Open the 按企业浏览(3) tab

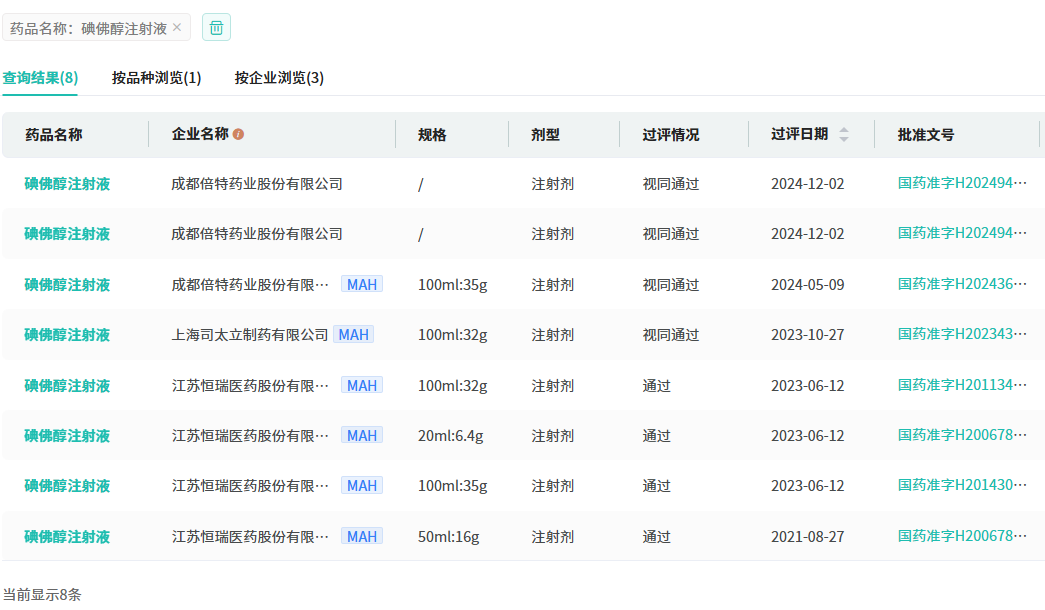coord(279,78)
